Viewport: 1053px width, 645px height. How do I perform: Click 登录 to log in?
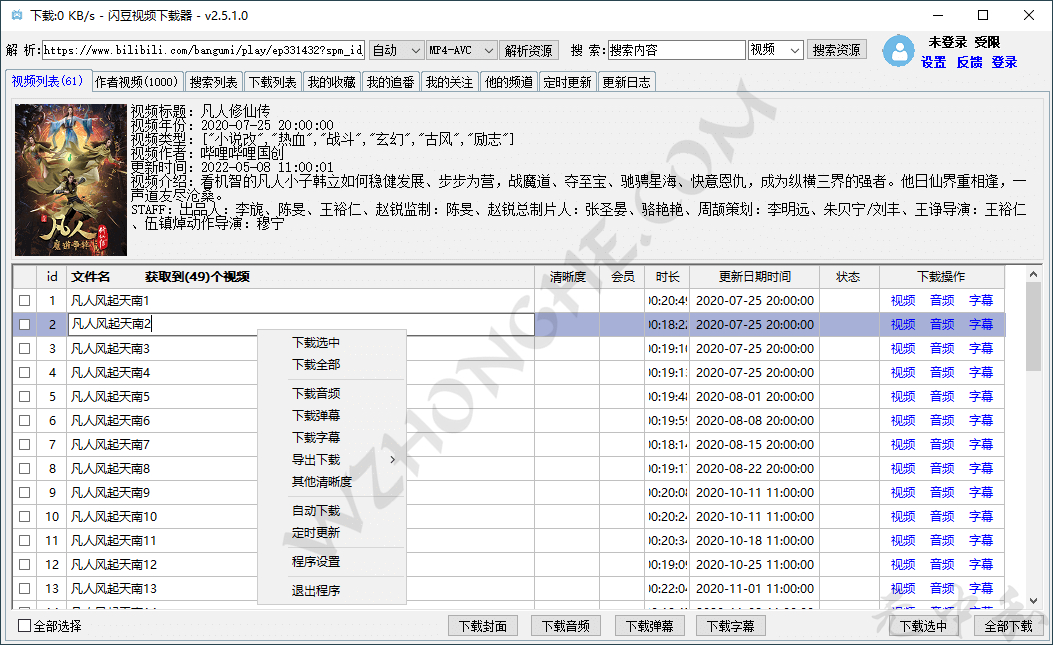pos(1003,62)
